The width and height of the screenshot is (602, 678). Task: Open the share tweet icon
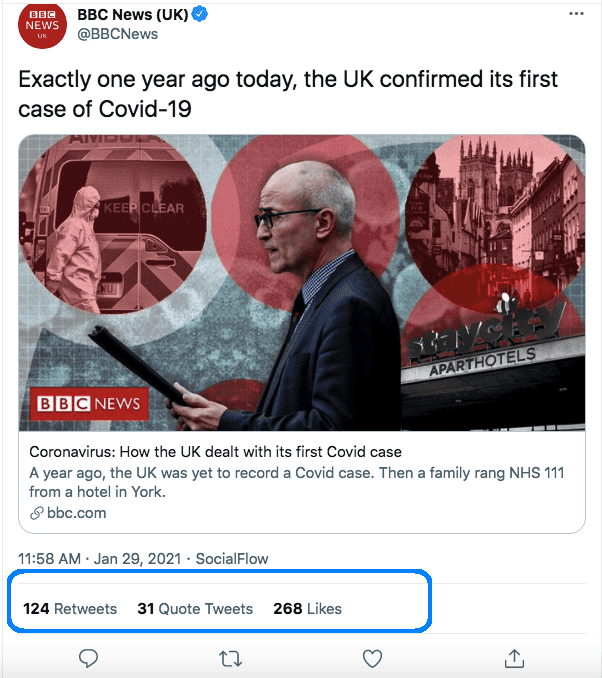[514, 658]
